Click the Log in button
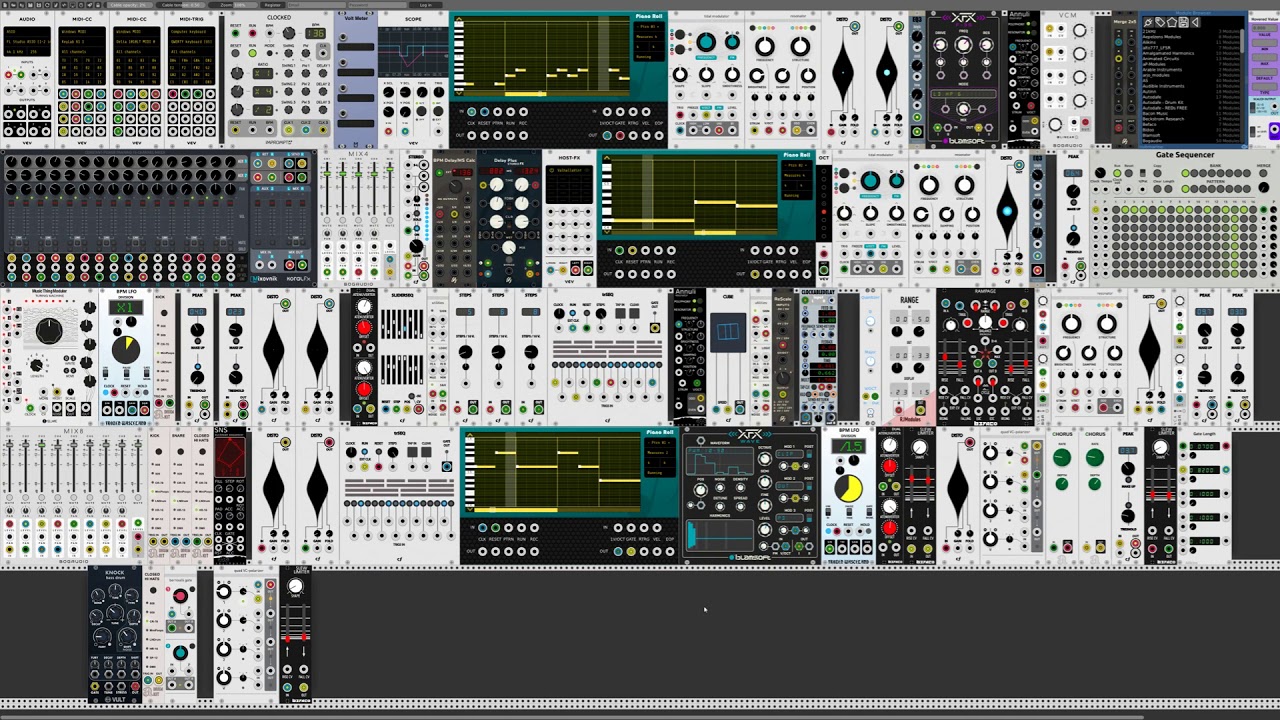 point(425,5)
